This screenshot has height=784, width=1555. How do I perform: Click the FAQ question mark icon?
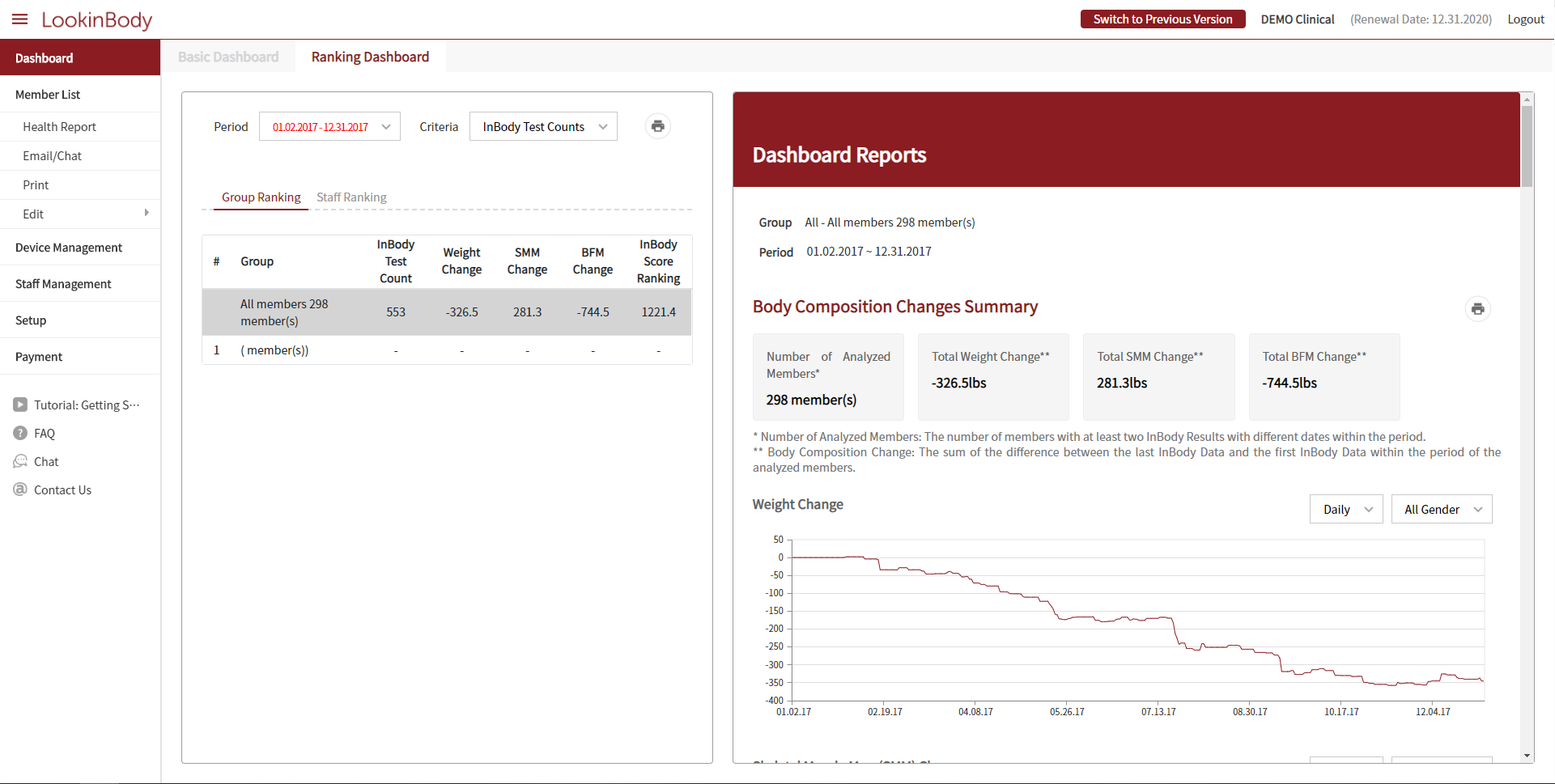coord(20,433)
